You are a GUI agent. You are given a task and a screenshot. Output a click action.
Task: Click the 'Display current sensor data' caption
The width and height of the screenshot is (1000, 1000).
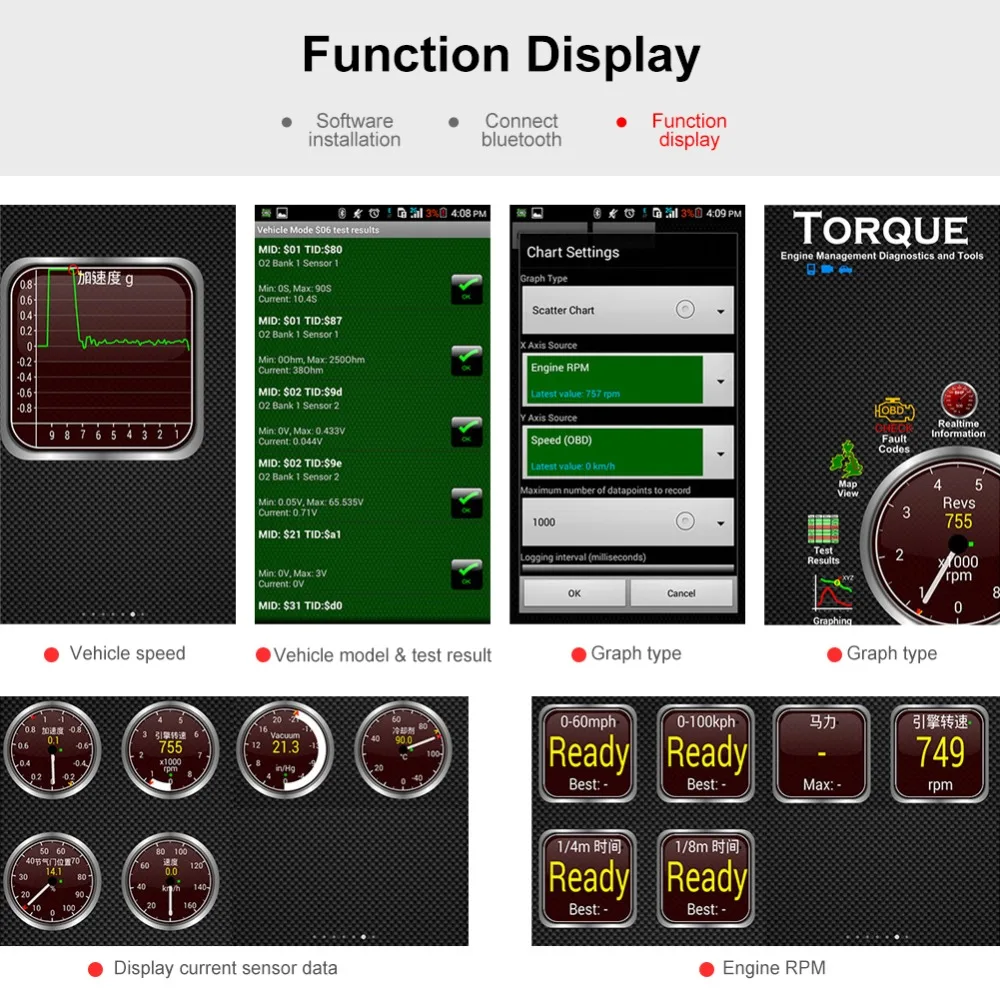225,968
